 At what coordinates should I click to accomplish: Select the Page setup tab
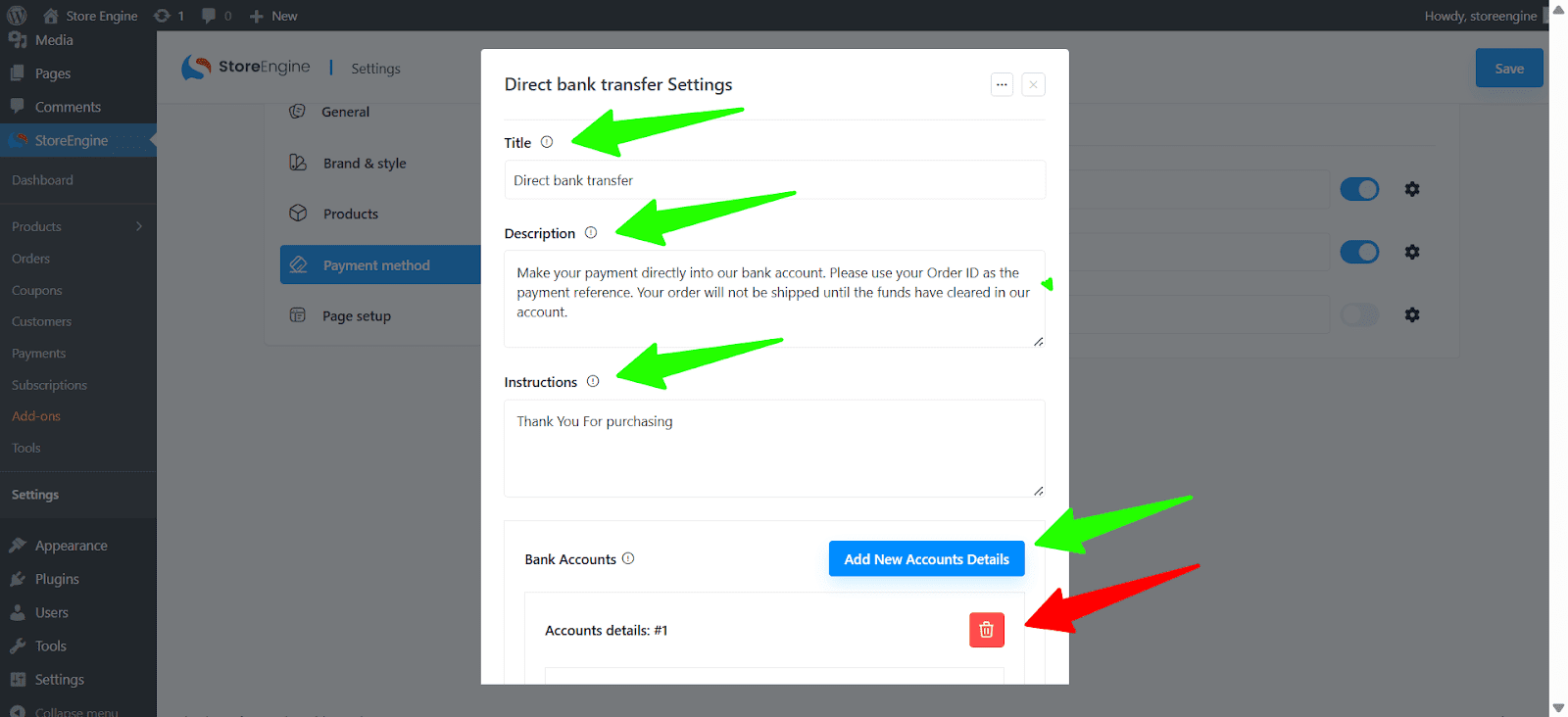click(x=357, y=315)
